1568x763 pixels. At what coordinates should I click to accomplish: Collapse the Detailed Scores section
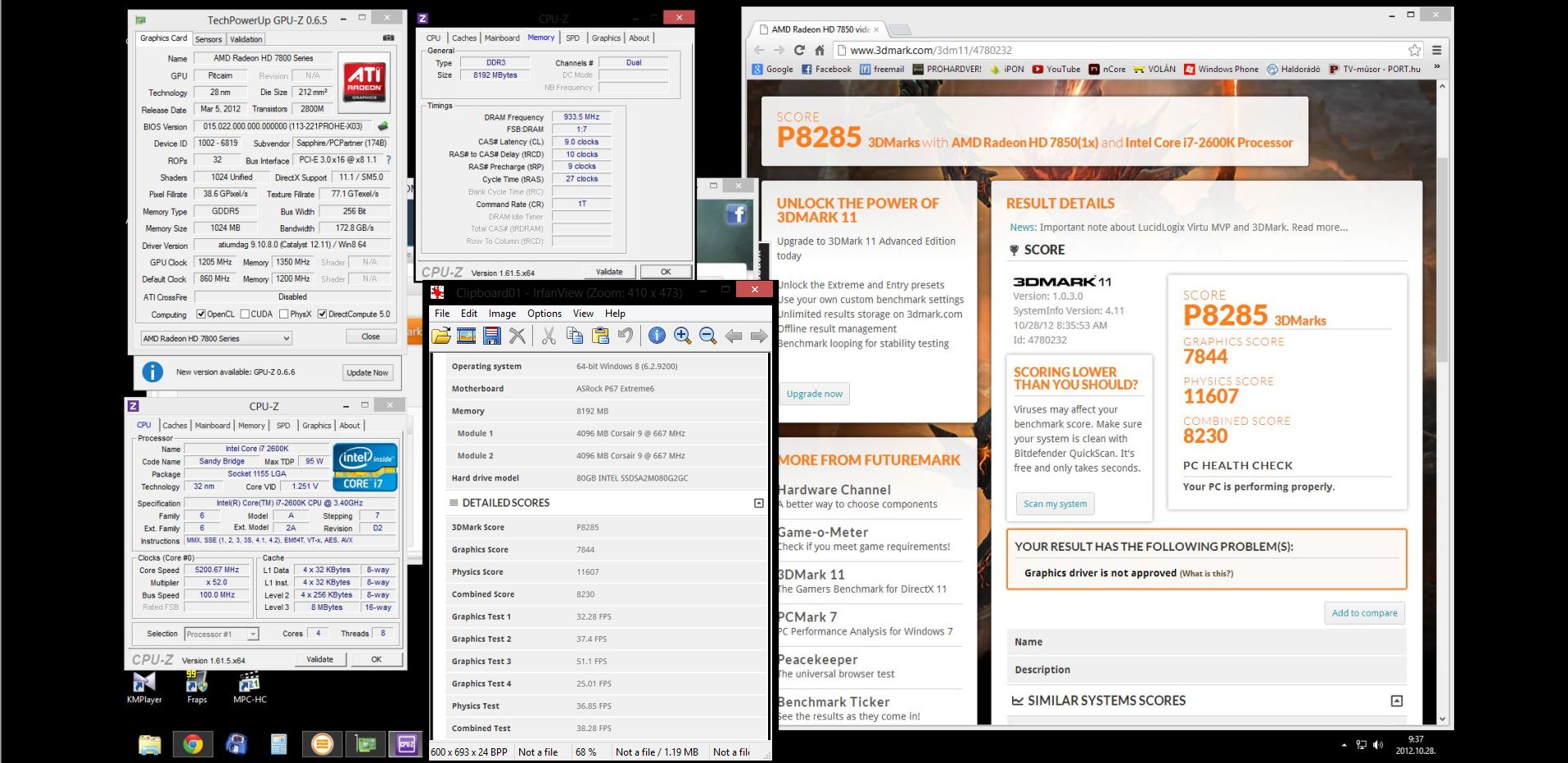(x=758, y=503)
